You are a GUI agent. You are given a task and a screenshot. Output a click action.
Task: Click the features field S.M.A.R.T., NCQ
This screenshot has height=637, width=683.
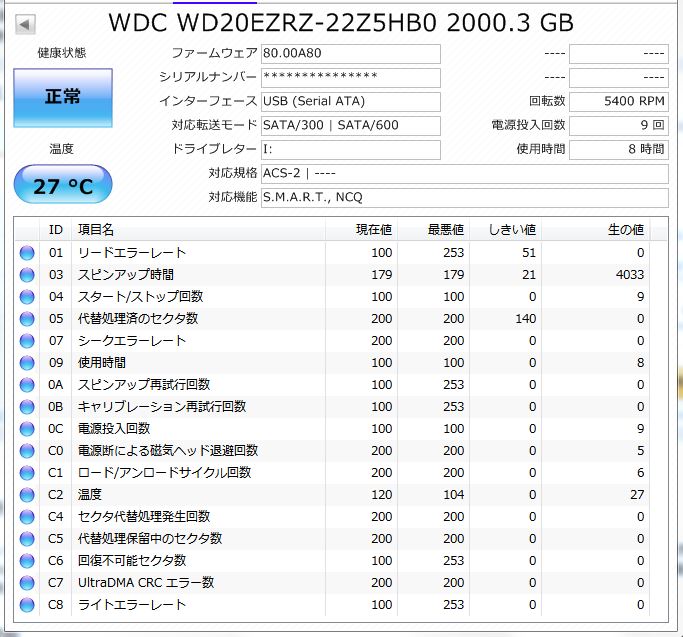[x=464, y=197]
